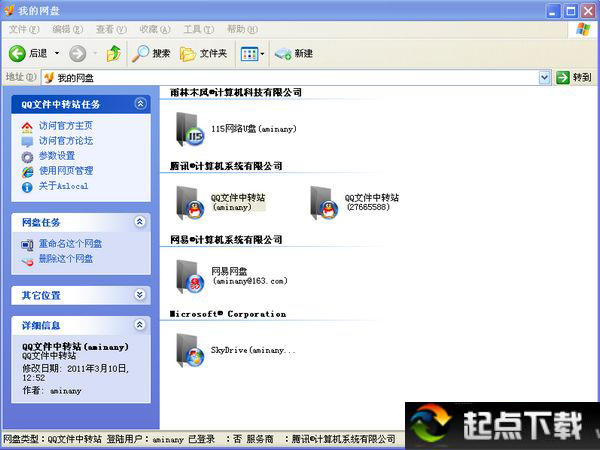Click the 网易 计算机系统有限公司 group header

coord(226,240)
